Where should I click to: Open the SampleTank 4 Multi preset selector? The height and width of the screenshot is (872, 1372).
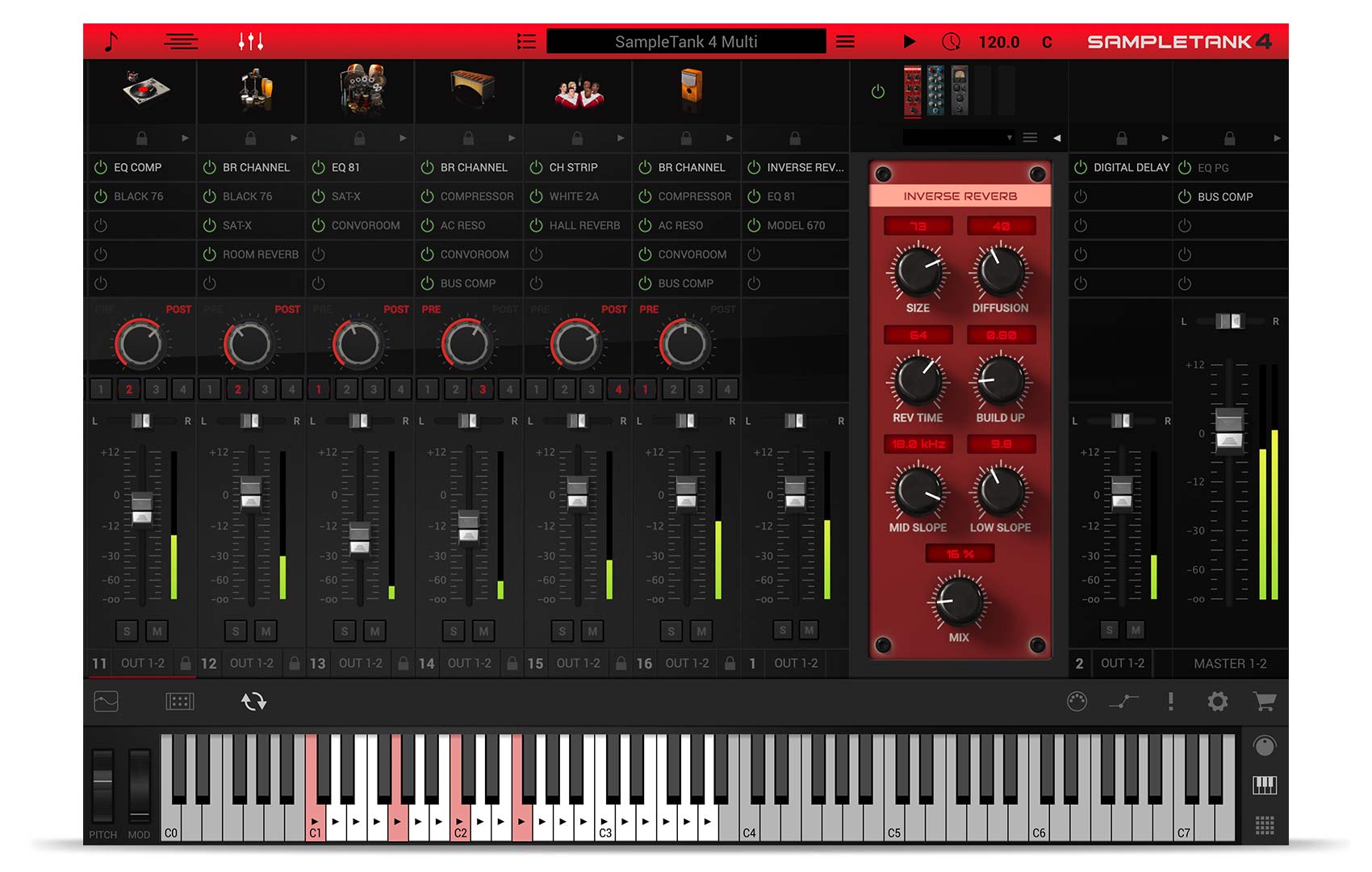pos(686,41)
